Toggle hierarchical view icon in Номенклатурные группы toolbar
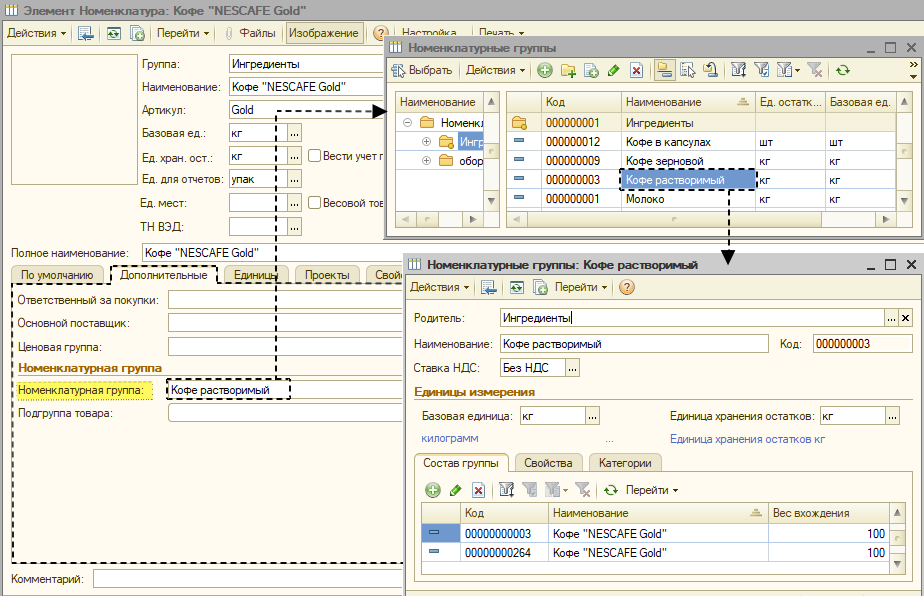Screen dimensions: 924x596 [x=665, y=71]
